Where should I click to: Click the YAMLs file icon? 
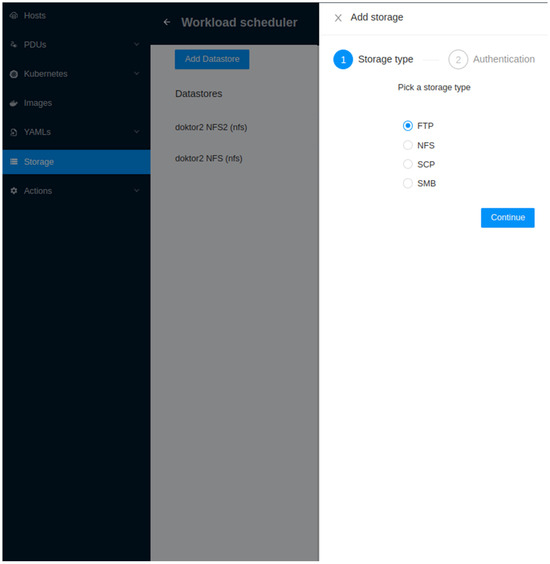(x=14, y=132)
